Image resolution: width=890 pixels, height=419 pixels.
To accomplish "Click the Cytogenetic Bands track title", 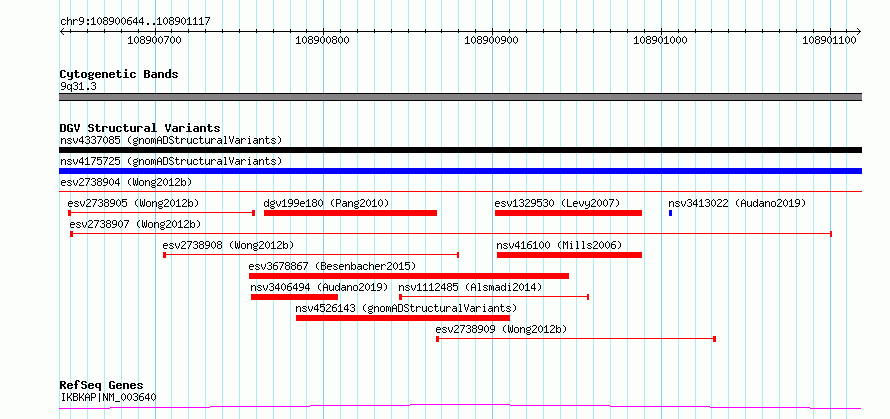I will coord(119,74).
